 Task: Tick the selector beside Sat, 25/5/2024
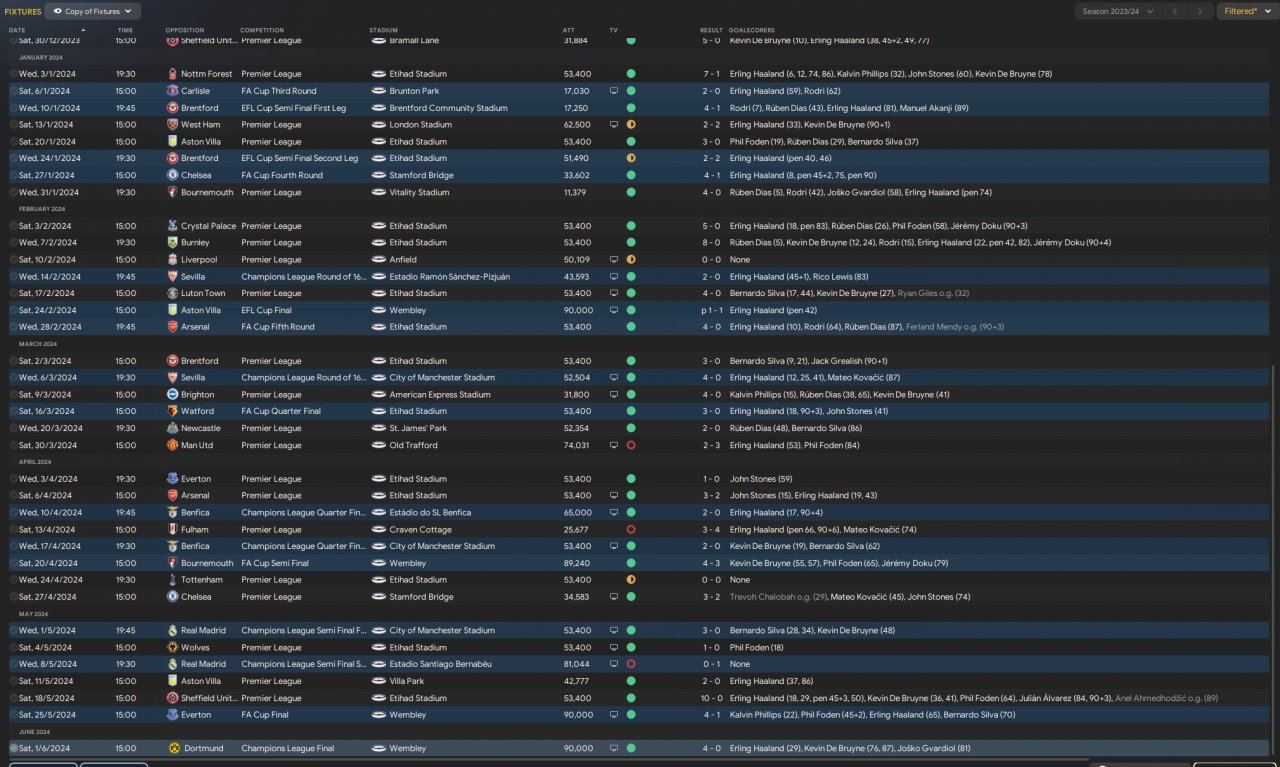point(13,715)
